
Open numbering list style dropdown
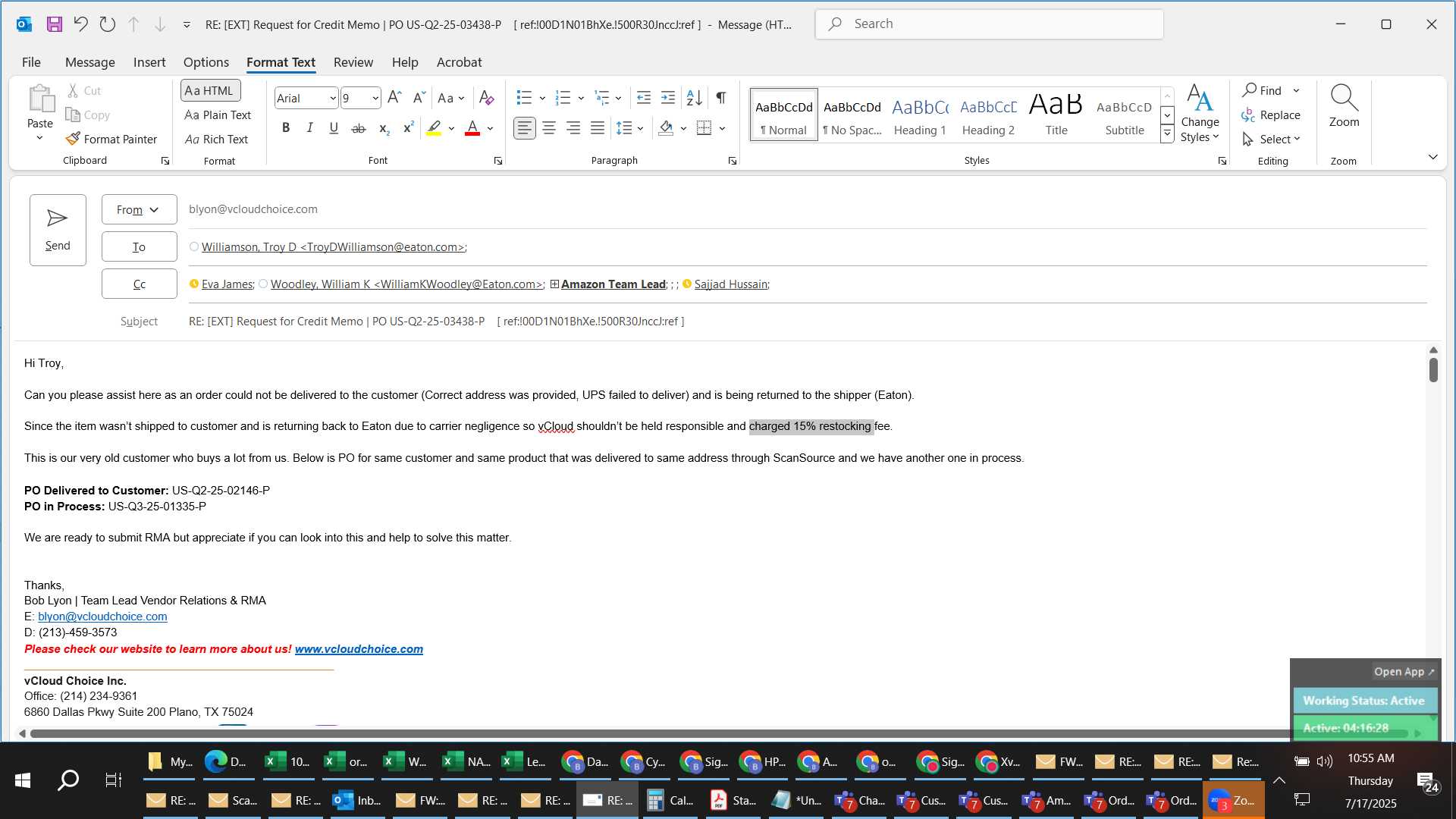581,98
